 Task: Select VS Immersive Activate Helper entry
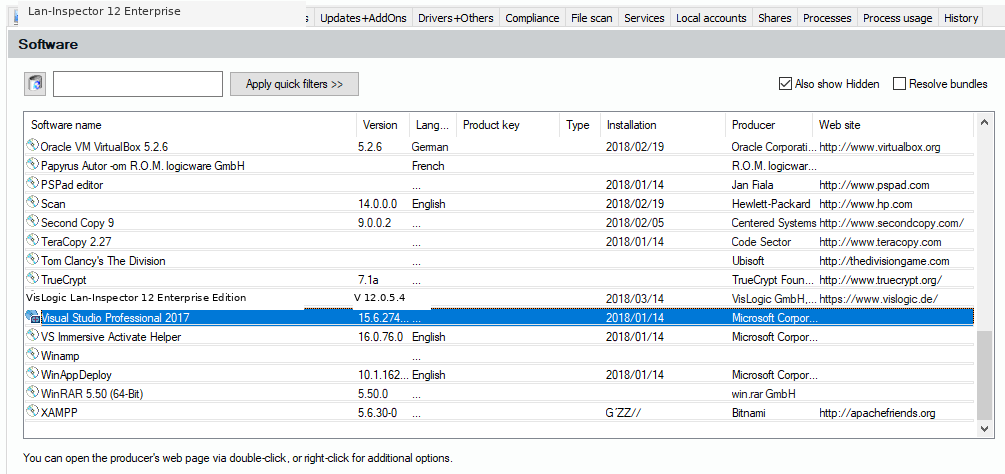pyautogui.click(x=499, y=337)
